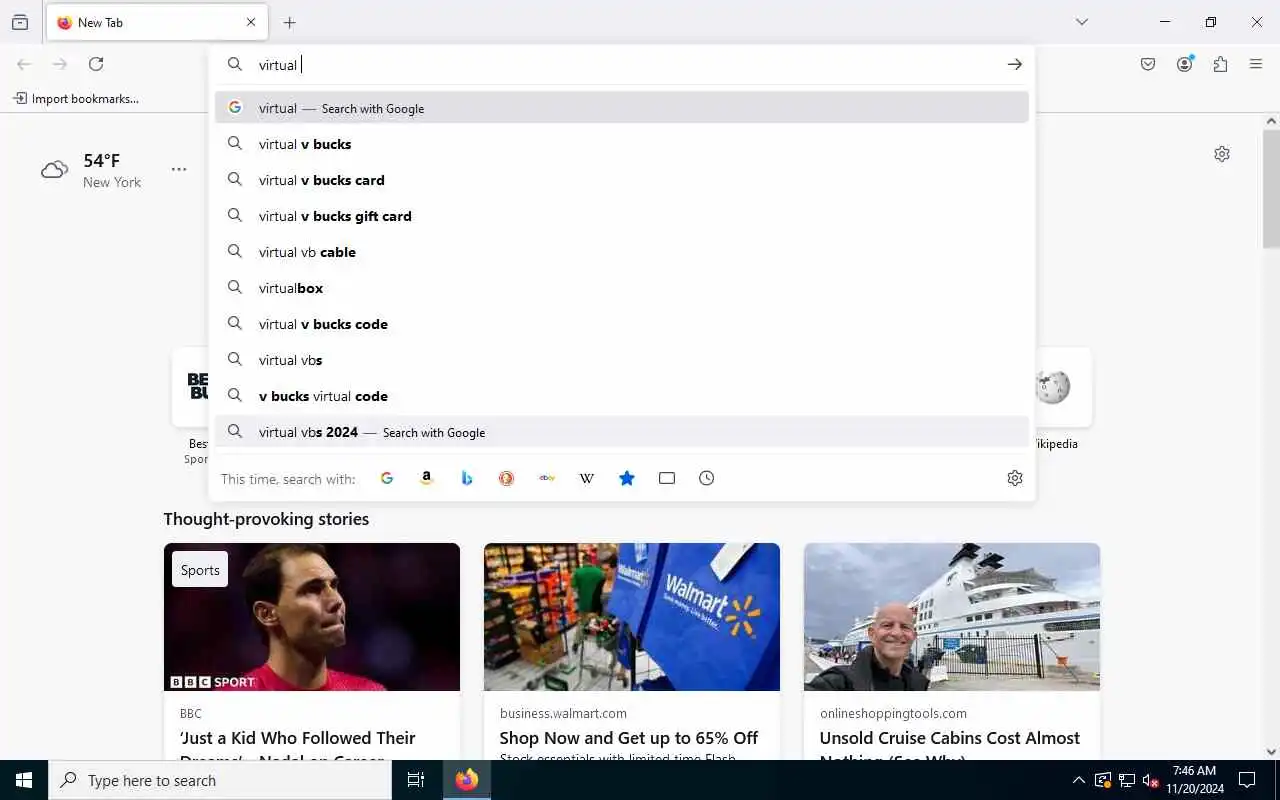1280x800 pixels.
Task: Open Firefox View tab overview icon
Action: coord(20,22)
